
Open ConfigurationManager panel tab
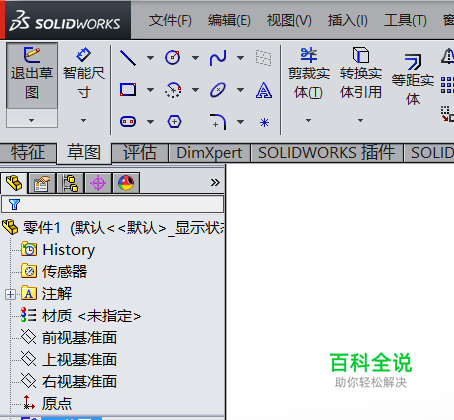click(x=70, y=183)
